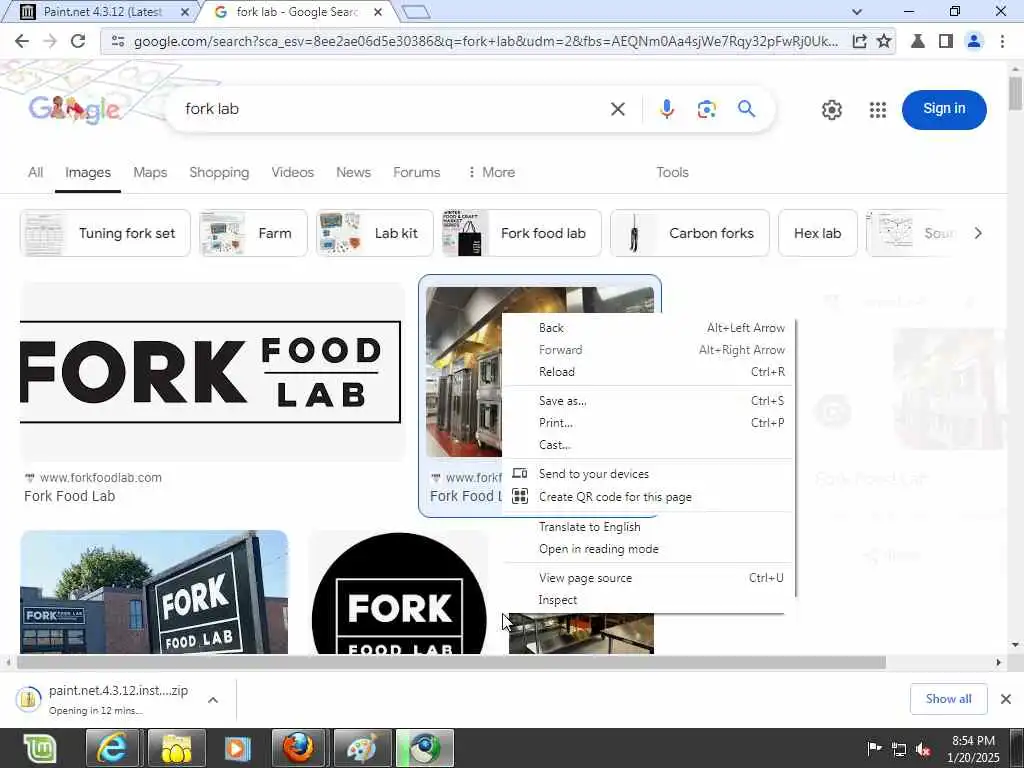Select the Images tab
Screen dimensions: 1024x768
[x=88, y=172]
